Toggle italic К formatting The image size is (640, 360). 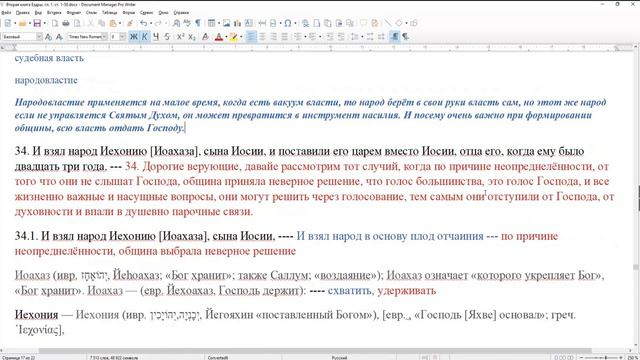[144, 37]
